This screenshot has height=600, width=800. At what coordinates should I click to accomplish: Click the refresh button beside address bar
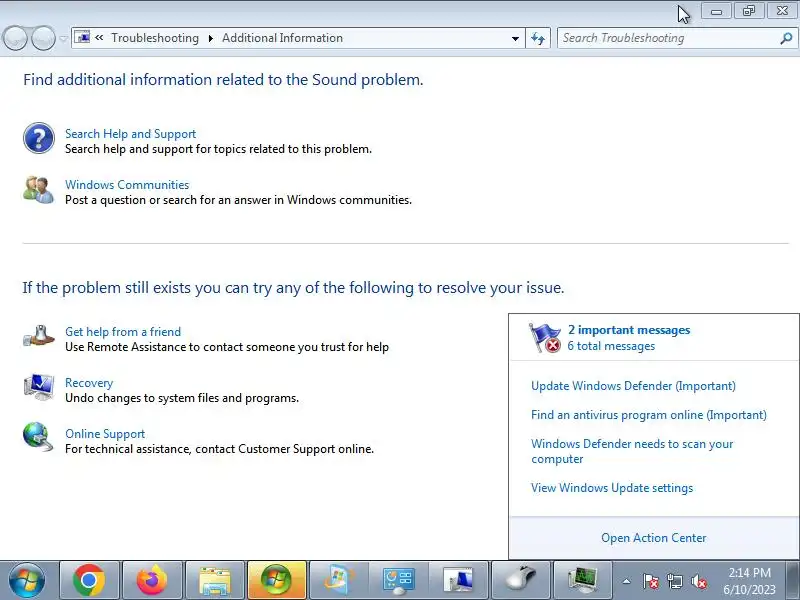pyautogui.click(x=538, y=38)
